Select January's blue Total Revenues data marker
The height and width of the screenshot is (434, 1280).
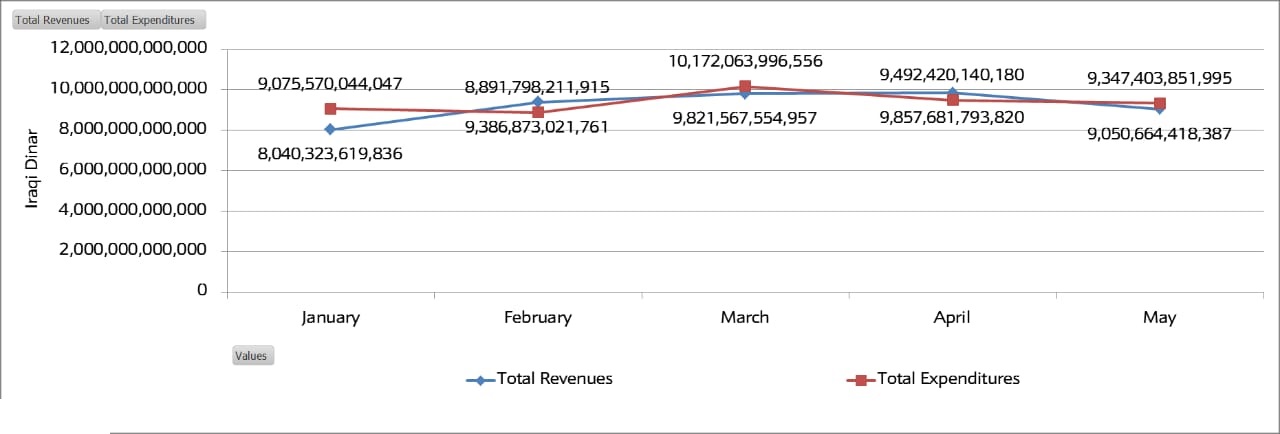[330, 129]
